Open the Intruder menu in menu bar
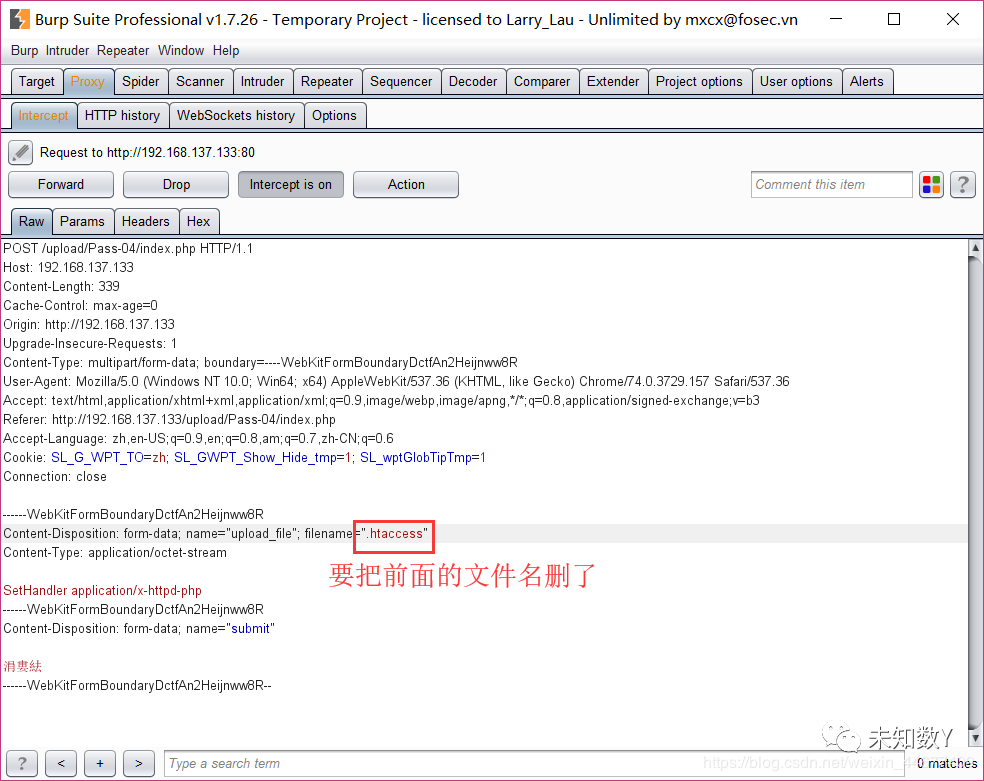This screenshot has height=781, width=984. point(67,50)
